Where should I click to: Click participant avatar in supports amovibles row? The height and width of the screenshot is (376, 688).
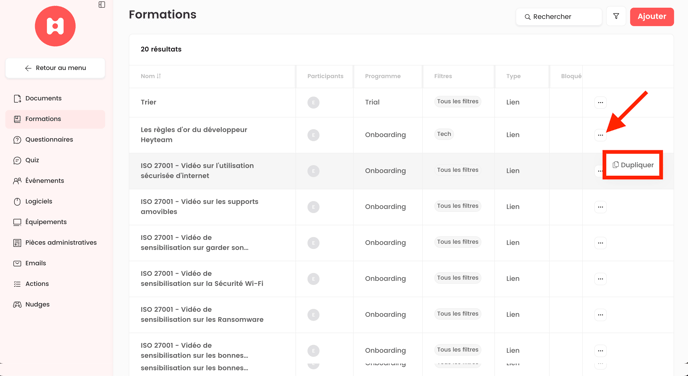[x=313, y=207]
